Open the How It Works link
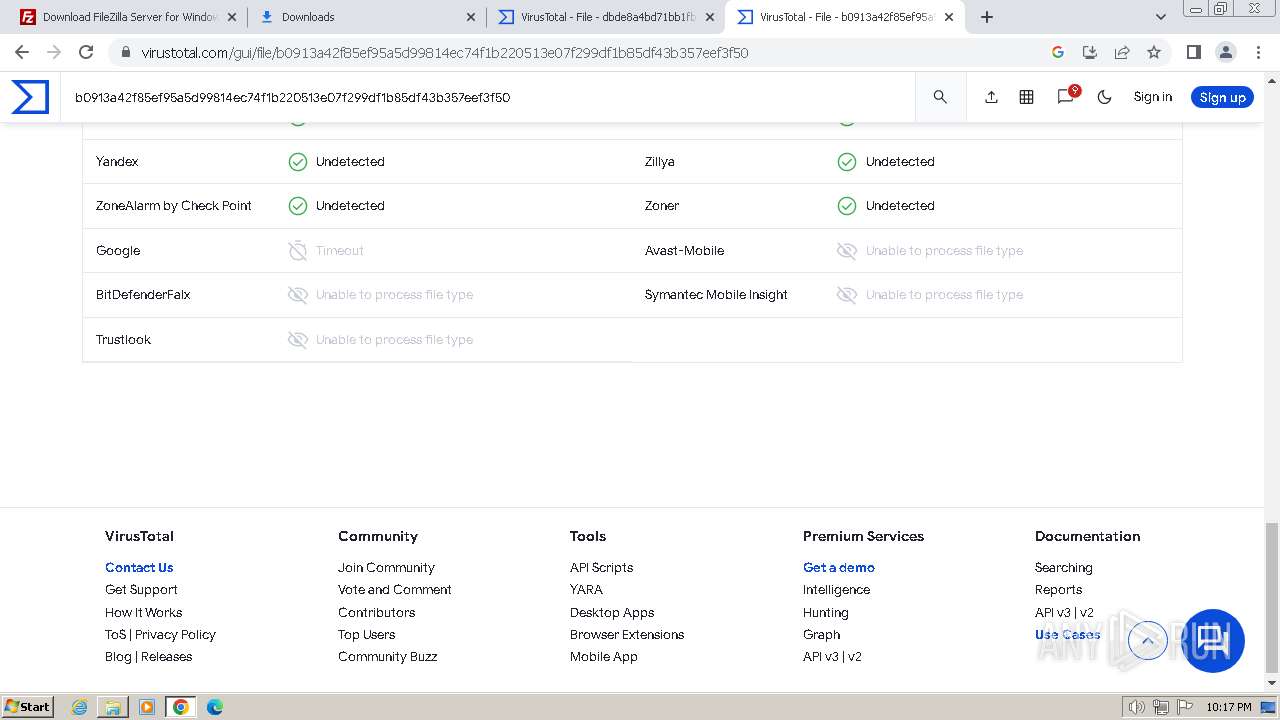The image size is (1280, 720). tap(143, 612)
